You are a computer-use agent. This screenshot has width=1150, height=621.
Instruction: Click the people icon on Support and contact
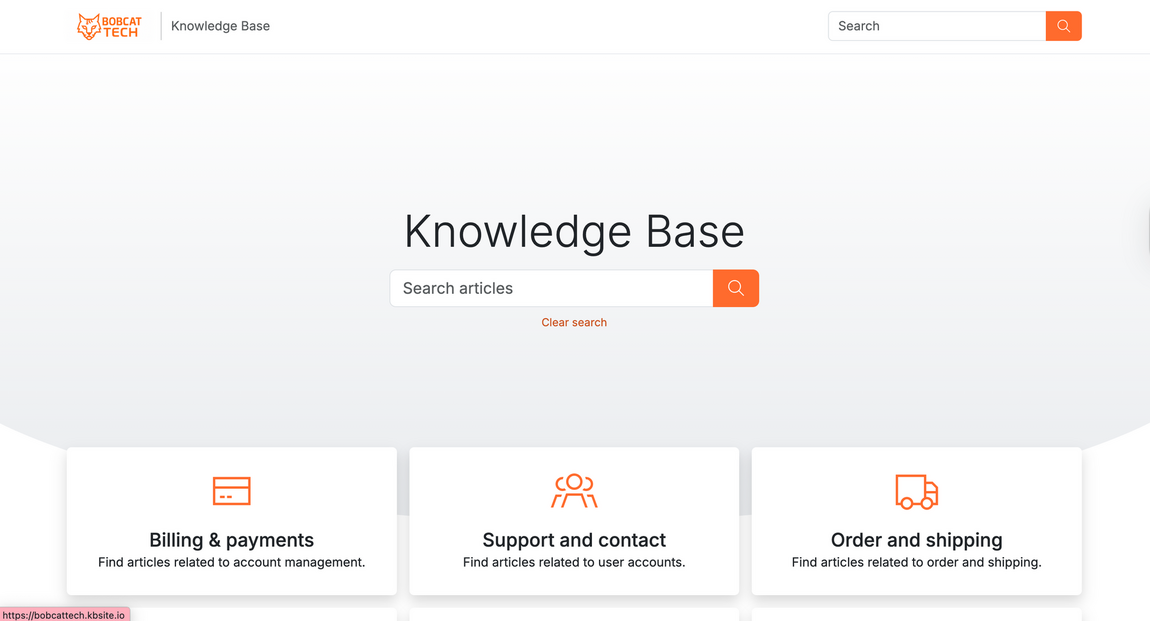point(574,491)
